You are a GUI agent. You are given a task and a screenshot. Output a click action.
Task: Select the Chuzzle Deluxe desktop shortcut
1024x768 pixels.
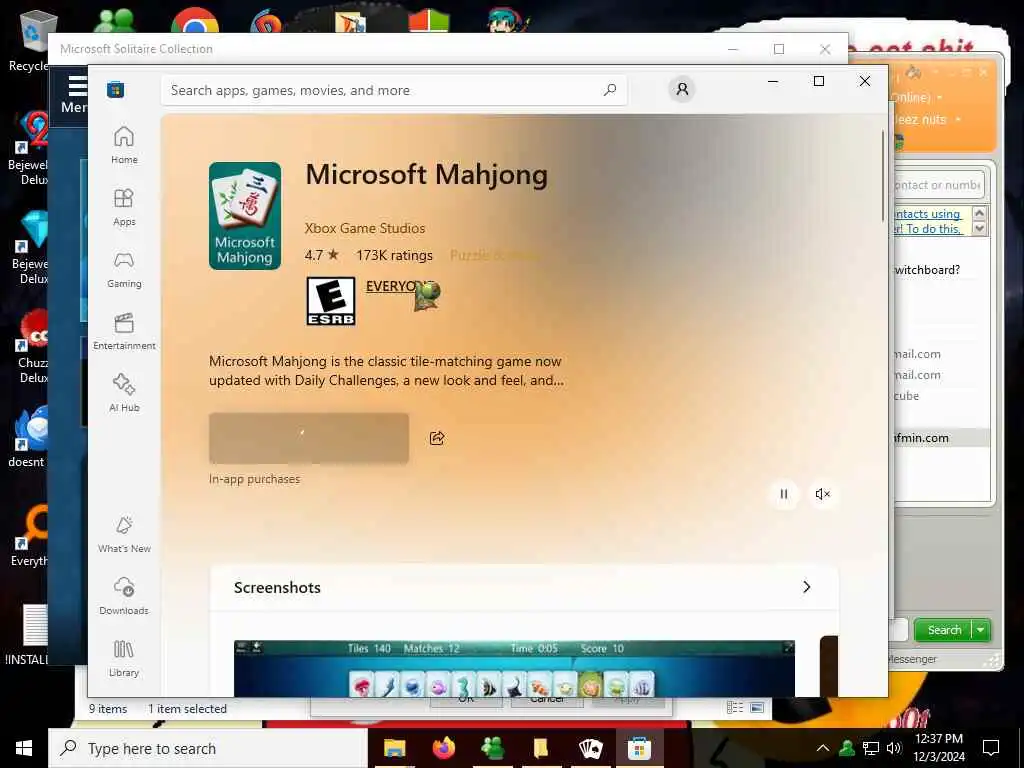pos(31,347)
